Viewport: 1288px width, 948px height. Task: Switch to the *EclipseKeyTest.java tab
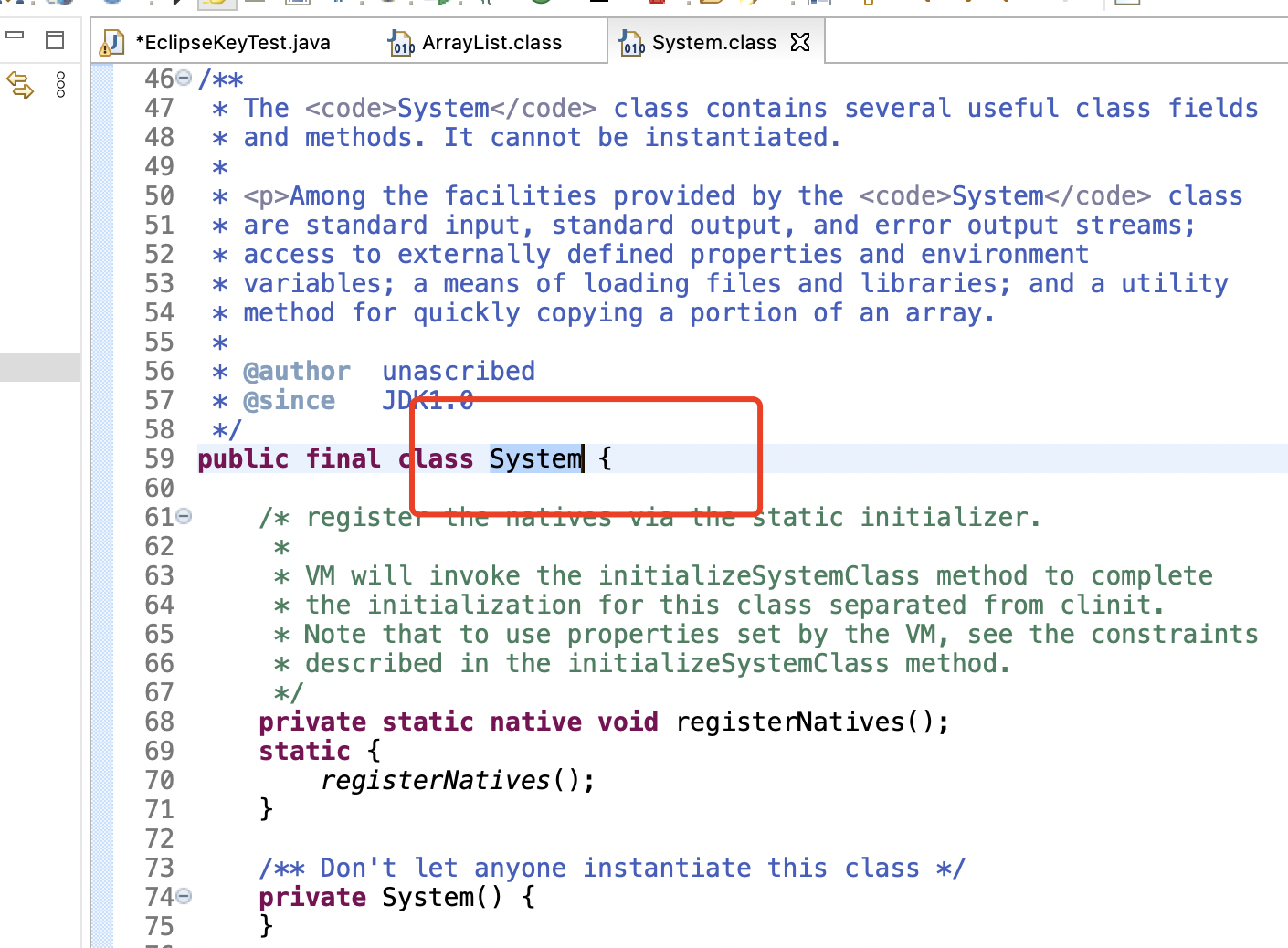(232, 43)
